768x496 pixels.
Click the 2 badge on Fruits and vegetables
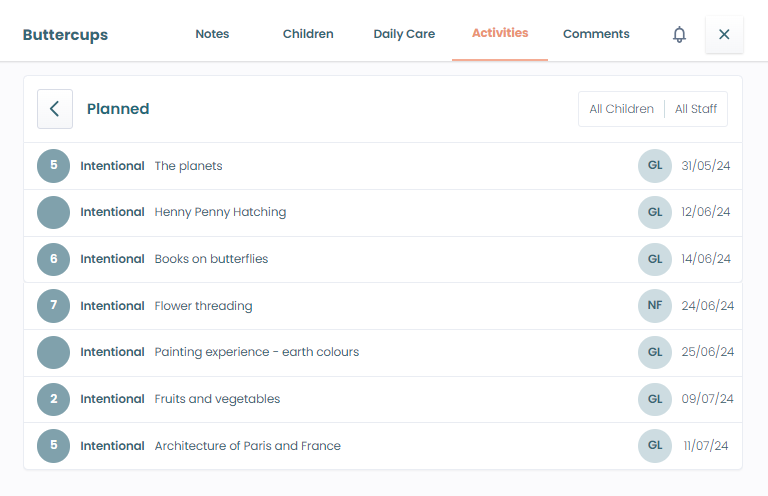[x=54, y=399]
